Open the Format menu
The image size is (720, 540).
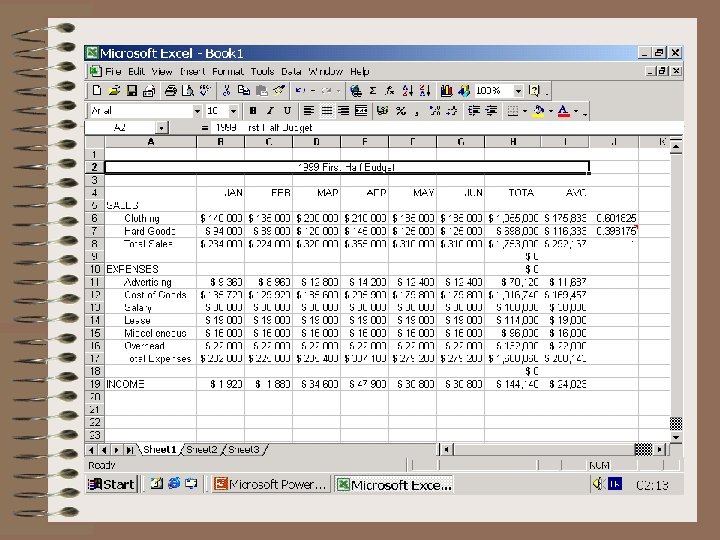(x=228, y=71)
